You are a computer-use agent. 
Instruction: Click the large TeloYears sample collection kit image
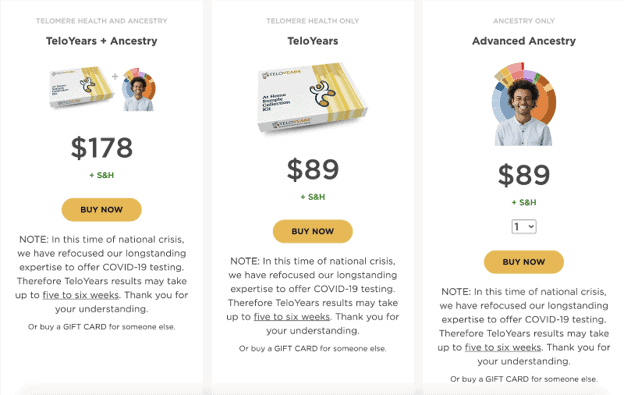click(x=312, y=97)
